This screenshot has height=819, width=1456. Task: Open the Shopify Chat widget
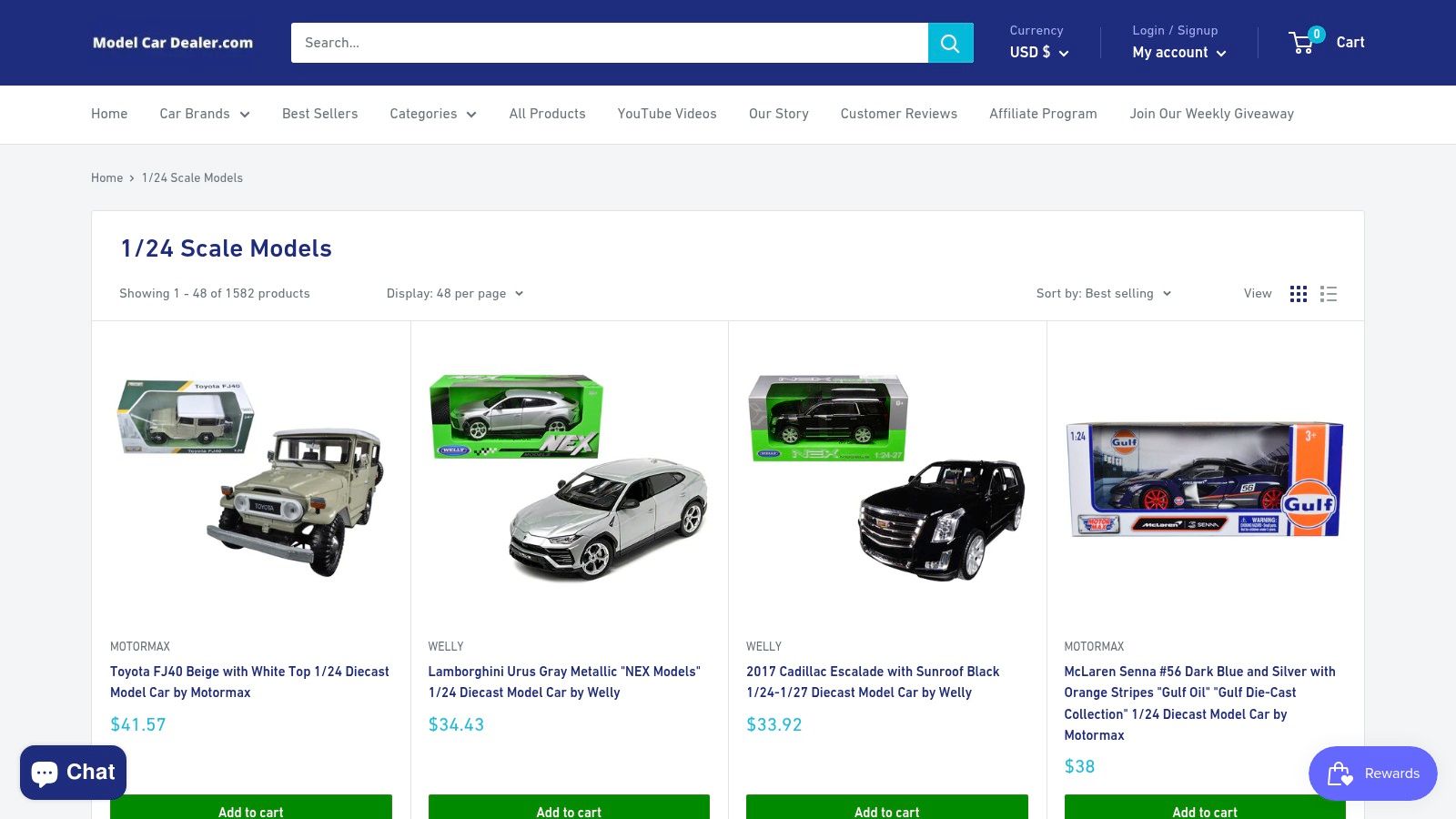tap(73, 773)
